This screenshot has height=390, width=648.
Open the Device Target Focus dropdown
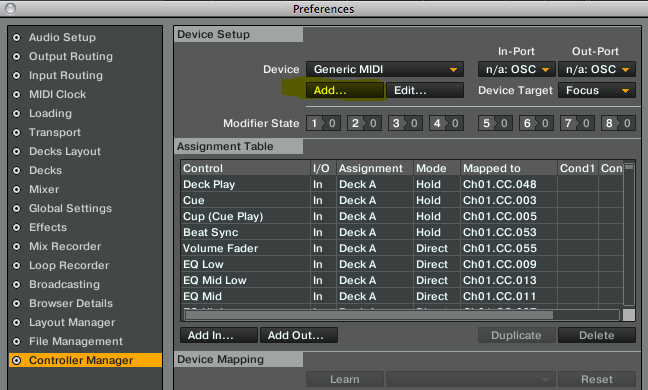pyautogui.click(x=596, y=90)
